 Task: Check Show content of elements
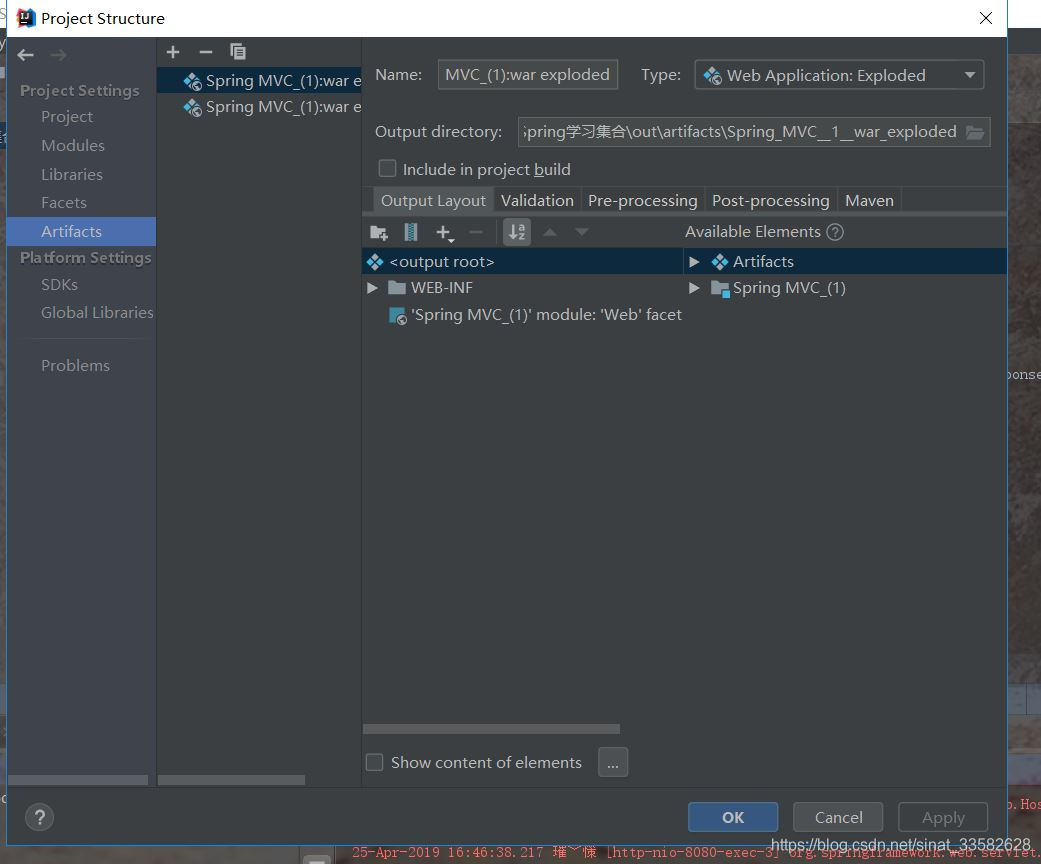pyautogui.click(x=374, y=762)
